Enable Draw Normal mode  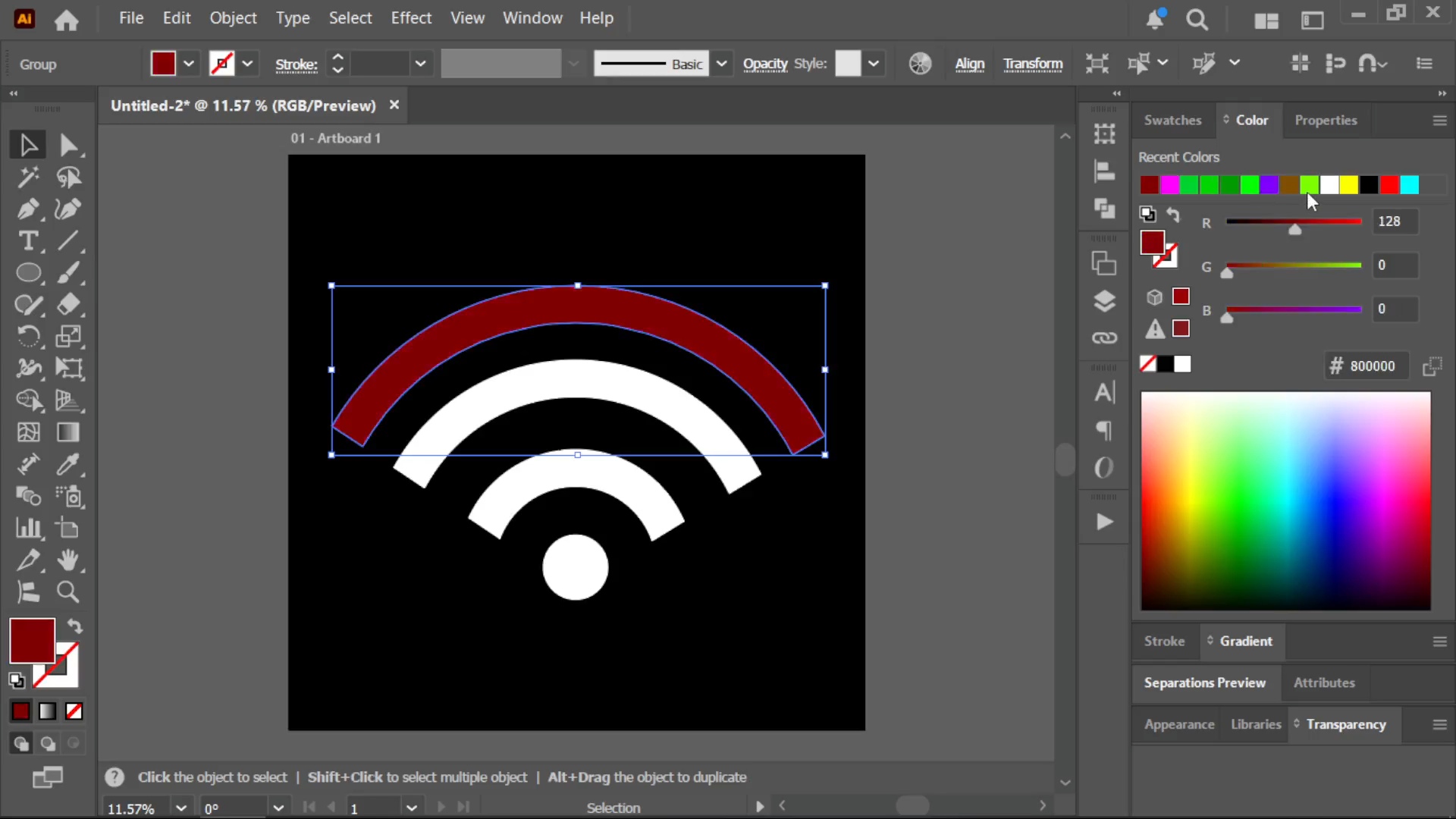pyautogui.click(x=20, y=744)
